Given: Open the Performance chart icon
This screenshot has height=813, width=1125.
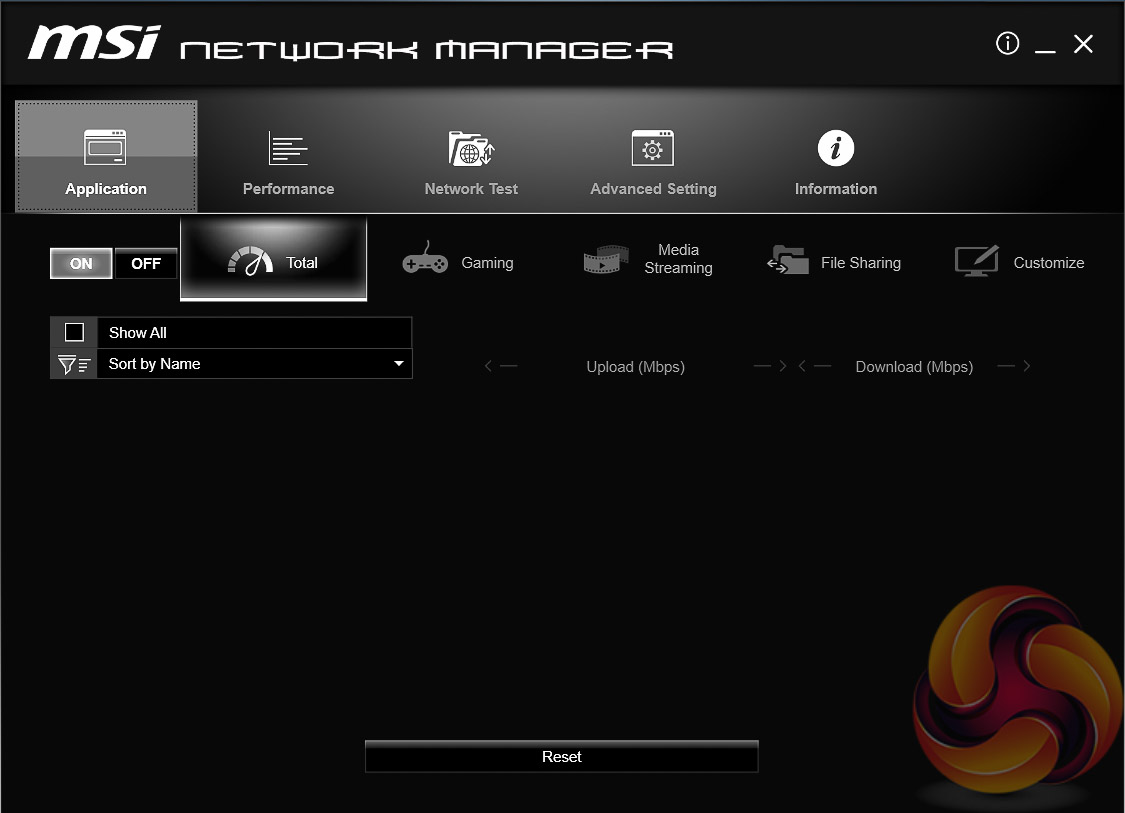Looking at the screenshot, I should [x=288, y=149].
